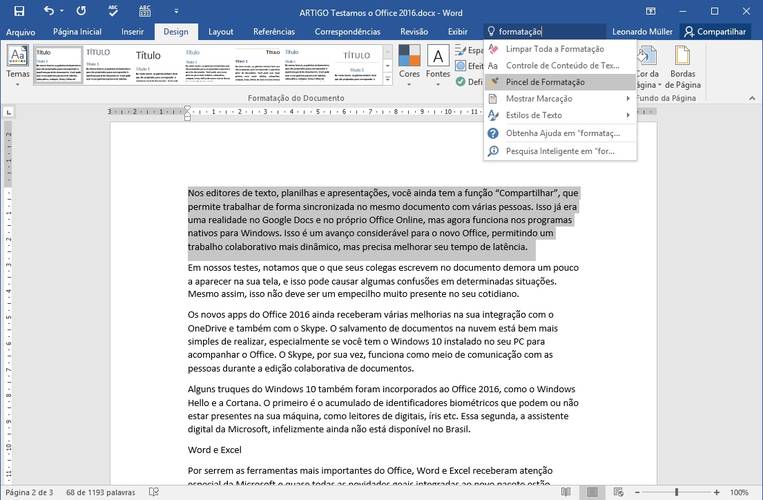The width and height of the screenshot is (763, 500).
Task: Expand Estilos de Texto submenu
Action: click(x=560, y=115)
